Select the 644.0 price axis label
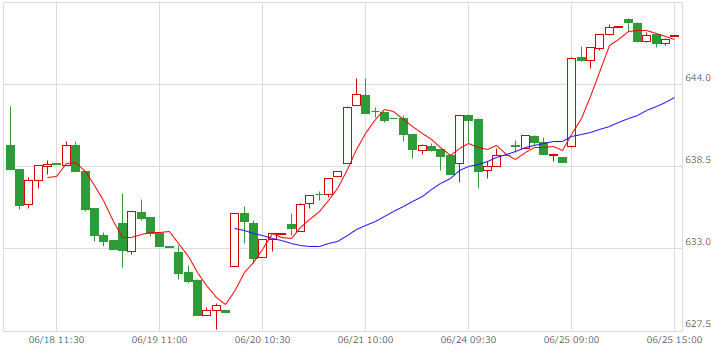 pyautogui.click(x=698, y=77)
